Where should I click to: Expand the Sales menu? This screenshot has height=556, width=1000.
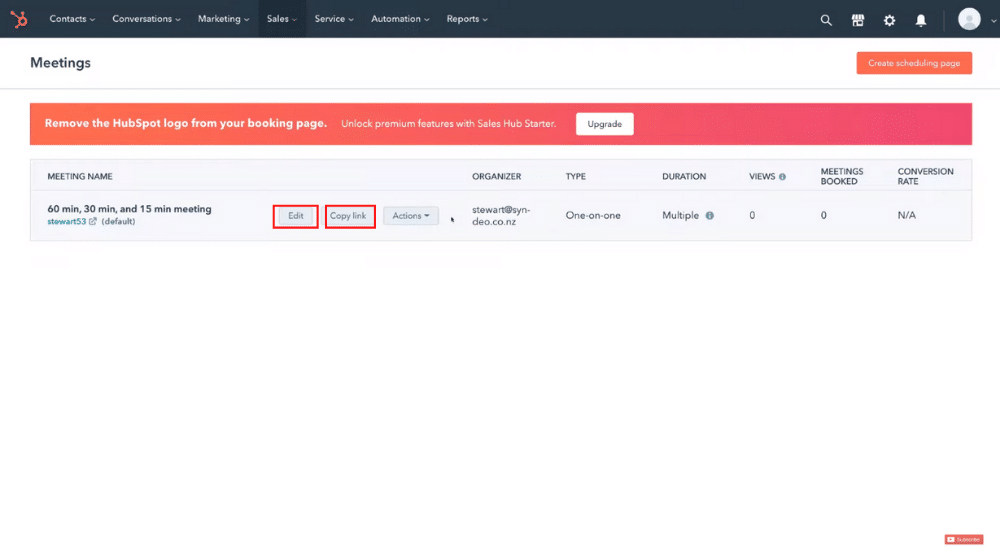[x=282, y=19]
